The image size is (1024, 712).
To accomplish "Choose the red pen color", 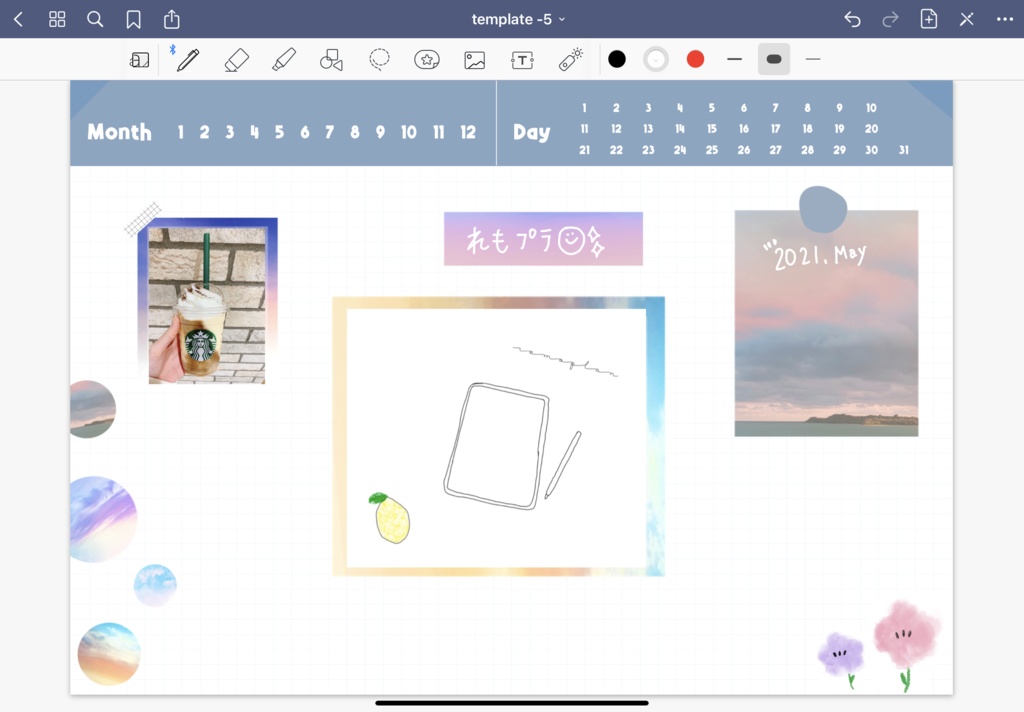I will (x=696, y=59).
